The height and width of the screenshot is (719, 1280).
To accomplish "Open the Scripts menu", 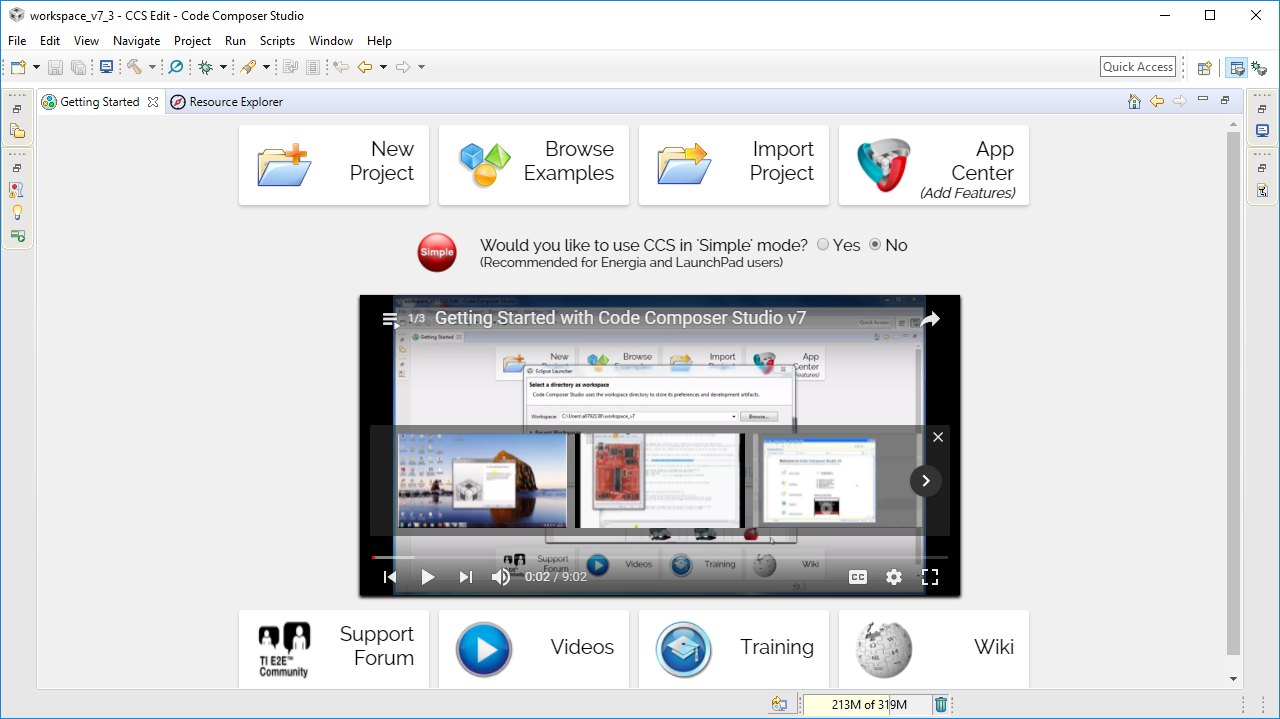I will click(x=277, y=41).
